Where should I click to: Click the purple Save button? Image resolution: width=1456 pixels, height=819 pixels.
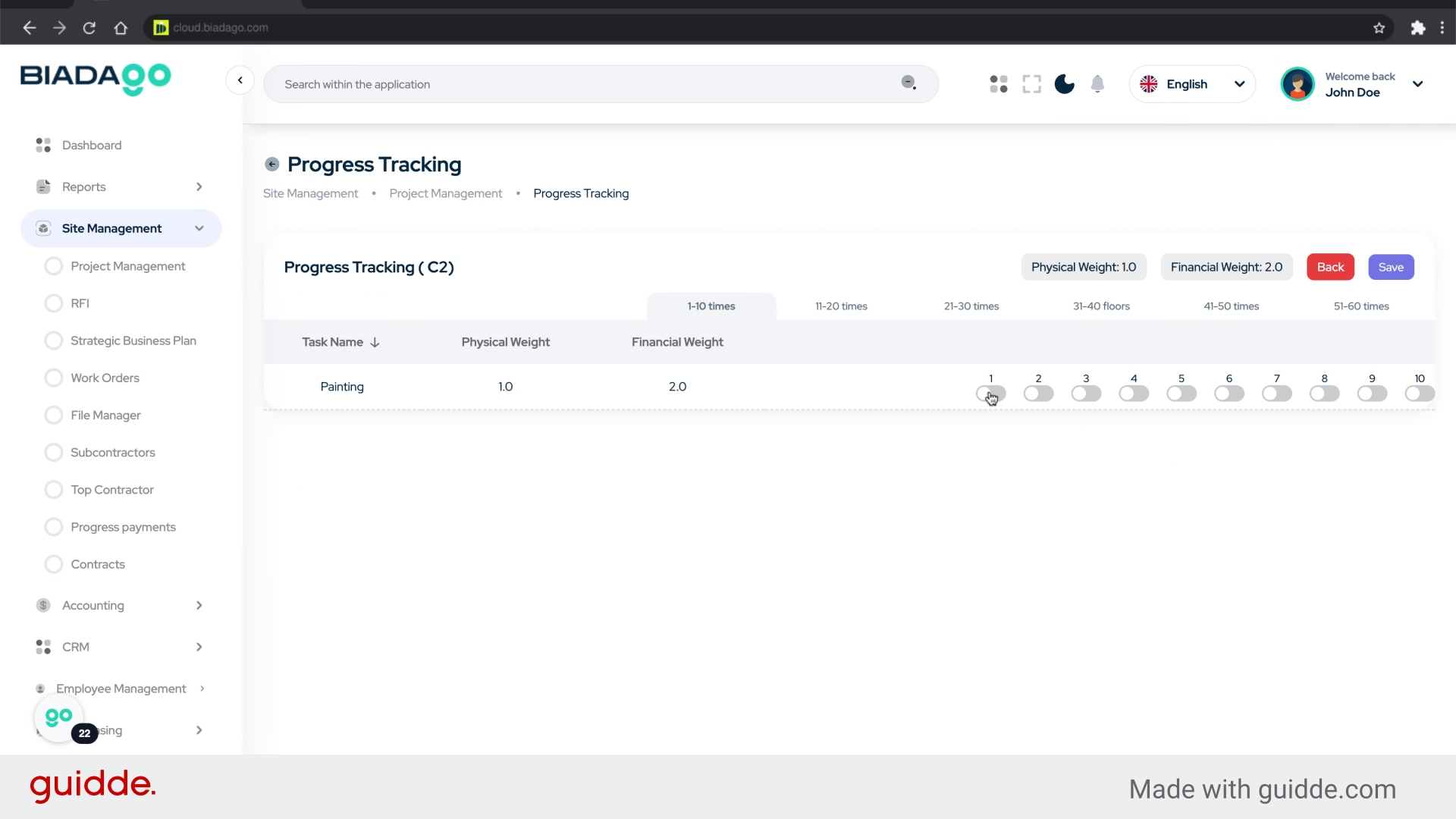coord(1390,267)
